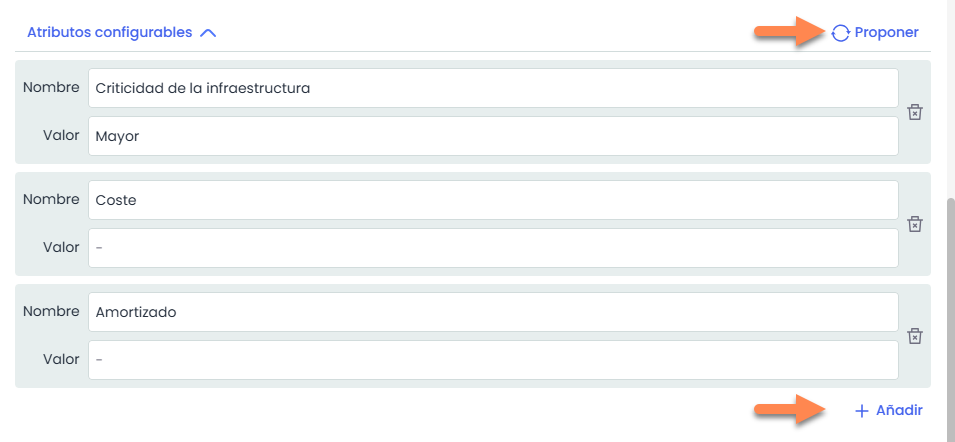Click the empty value field under Amortizado
This screenshot has height=442, width=955.
[493, 360]
